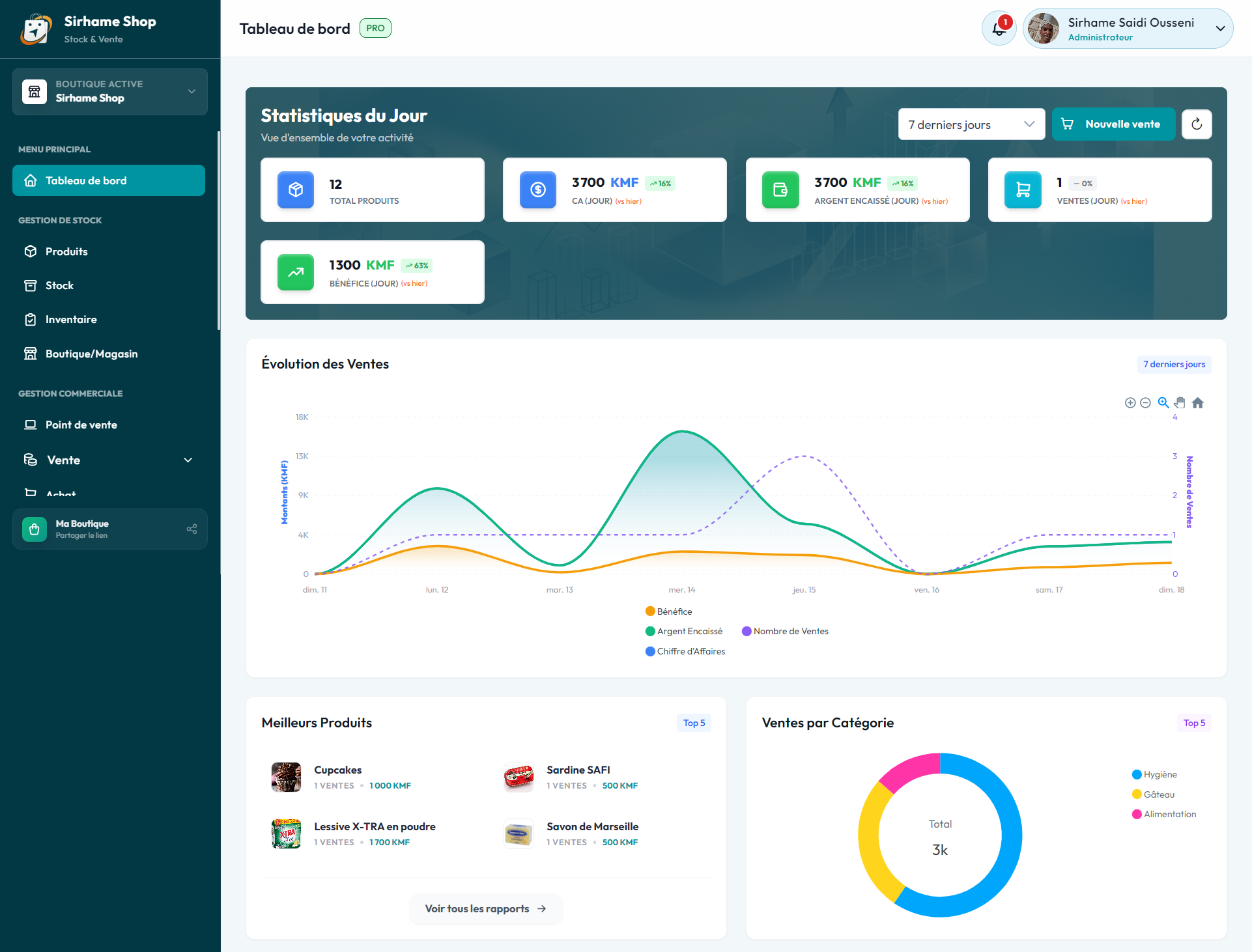Screen dimensions: 1252x952
Task: Click the Ma Boutique share icon
Action: [x=192, y=529]
